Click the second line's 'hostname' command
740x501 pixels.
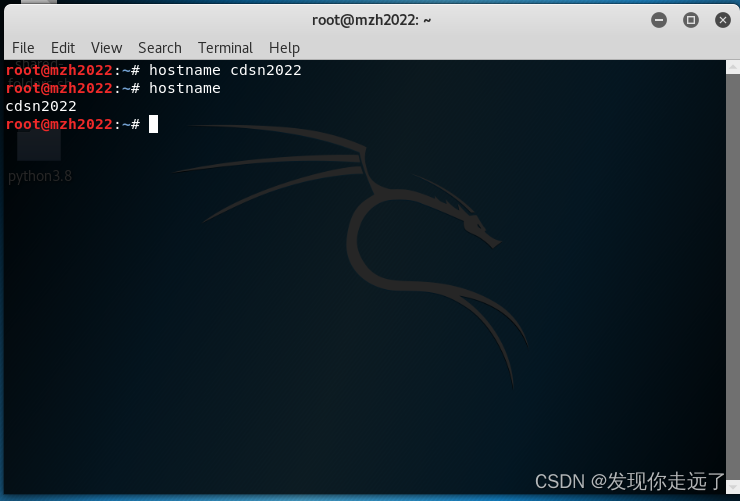point(185,88)
